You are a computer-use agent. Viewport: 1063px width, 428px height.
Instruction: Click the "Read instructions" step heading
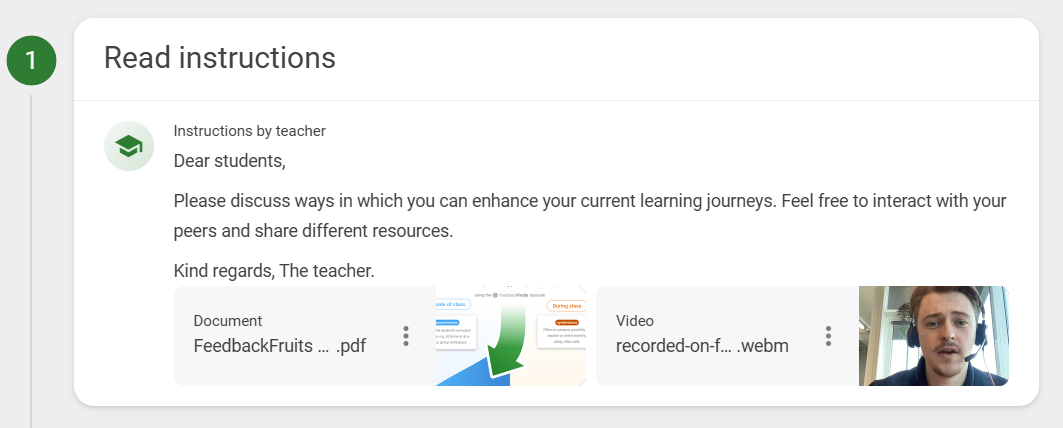click(x=220, y=58)
